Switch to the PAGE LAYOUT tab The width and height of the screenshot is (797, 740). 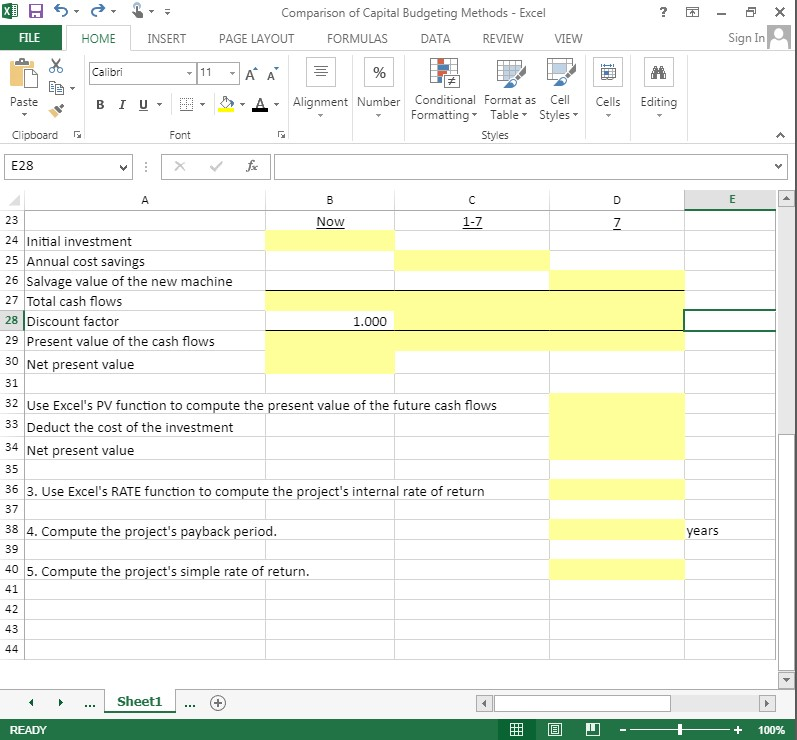pos(256,39)
